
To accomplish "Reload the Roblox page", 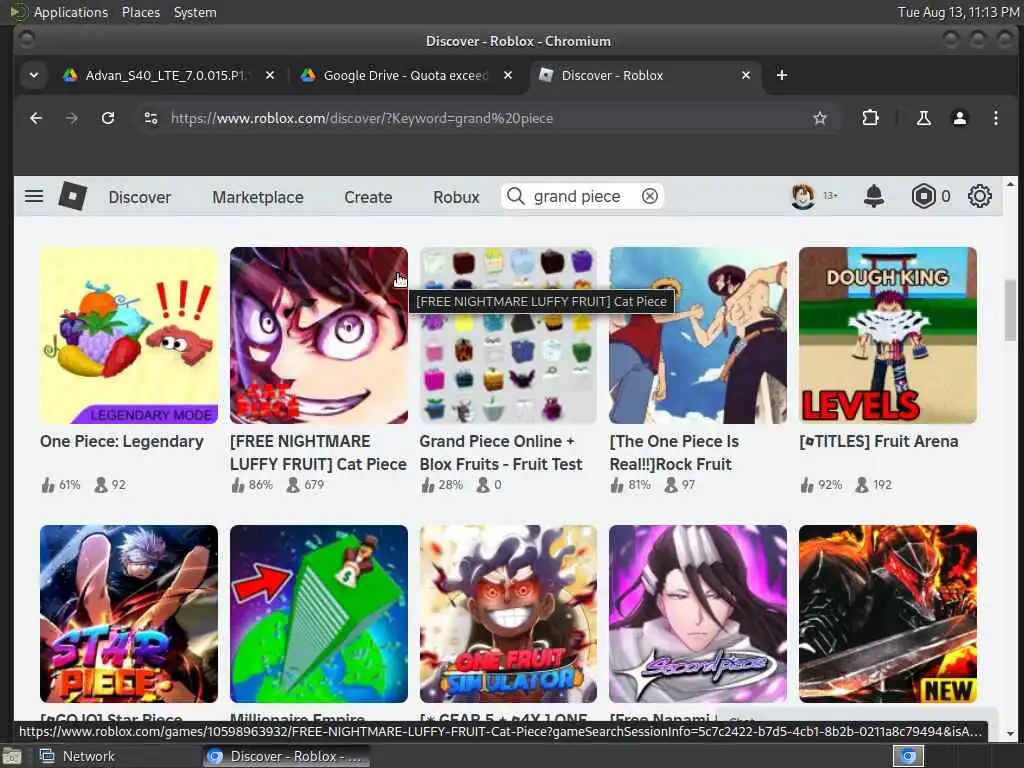I will coord(108,118).
